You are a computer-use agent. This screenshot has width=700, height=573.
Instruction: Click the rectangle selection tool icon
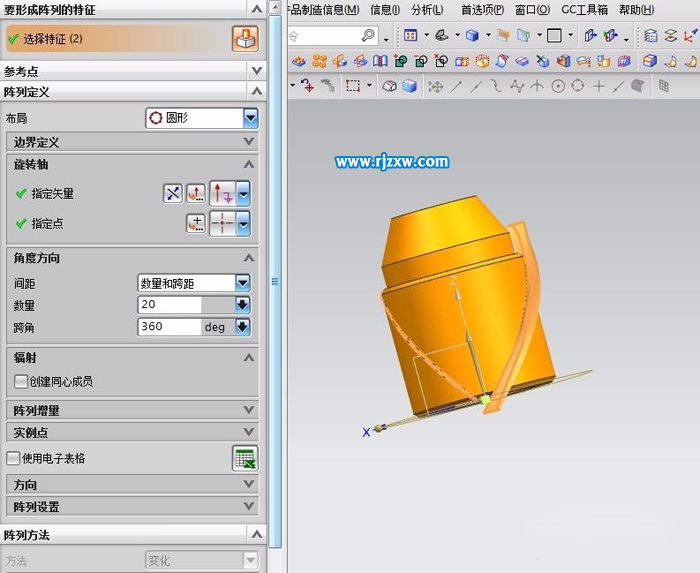pos(353,87)
